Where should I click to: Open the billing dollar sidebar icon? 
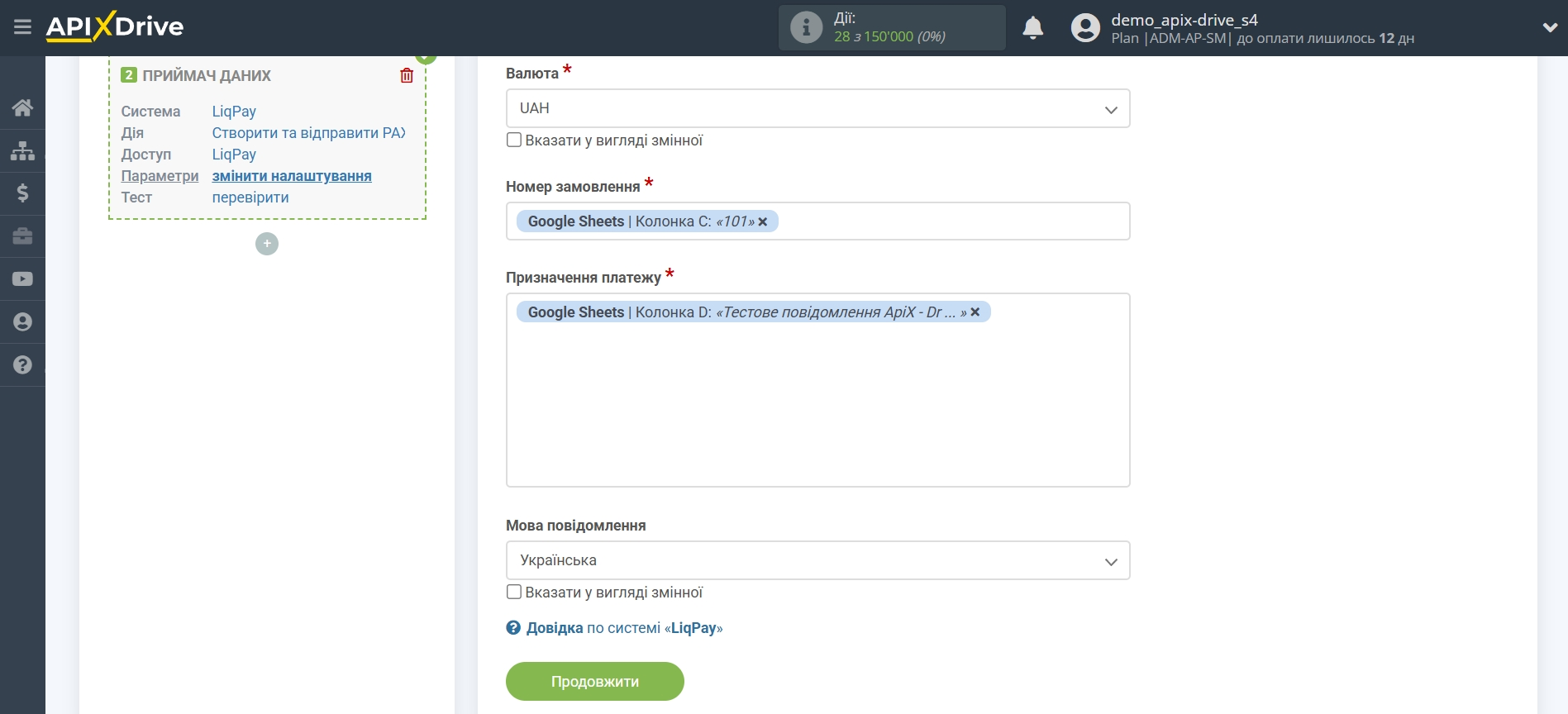[x=22, y=193]
